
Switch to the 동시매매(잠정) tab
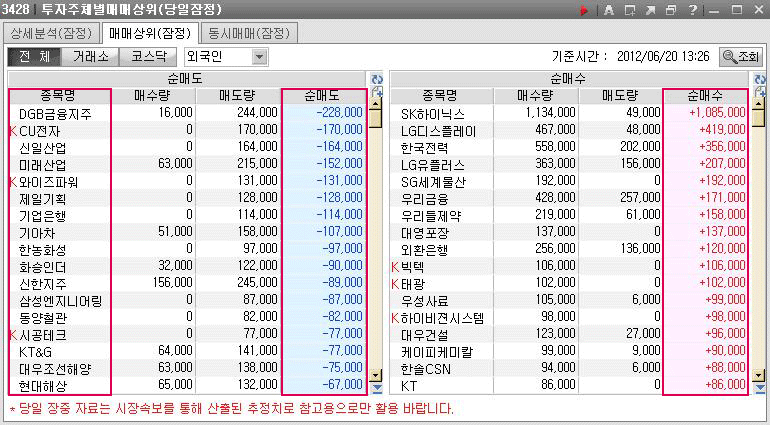pyautogui.click(x=249, y=33)
